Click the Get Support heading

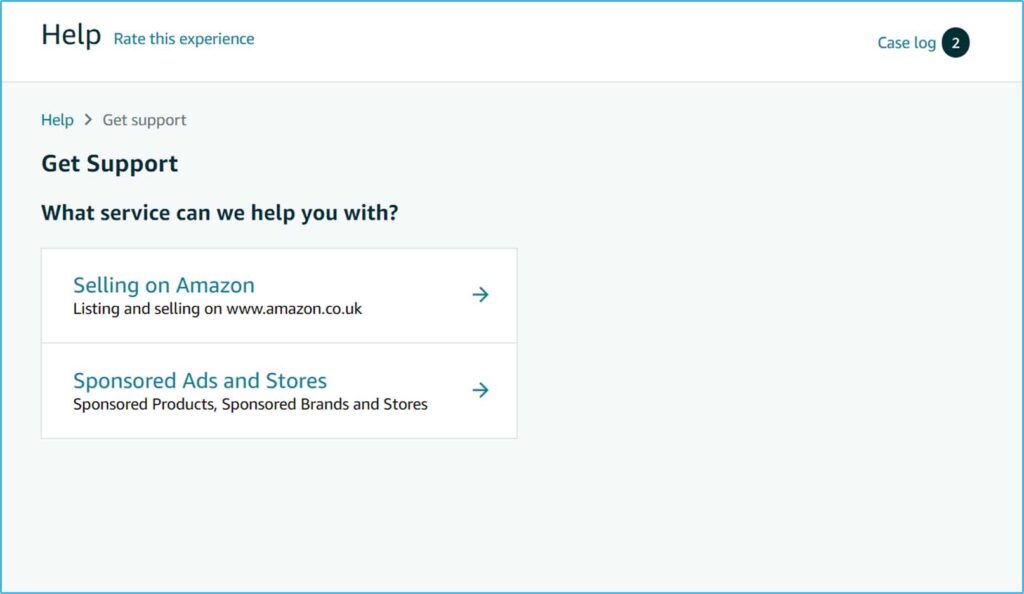(x=110, y=164)
